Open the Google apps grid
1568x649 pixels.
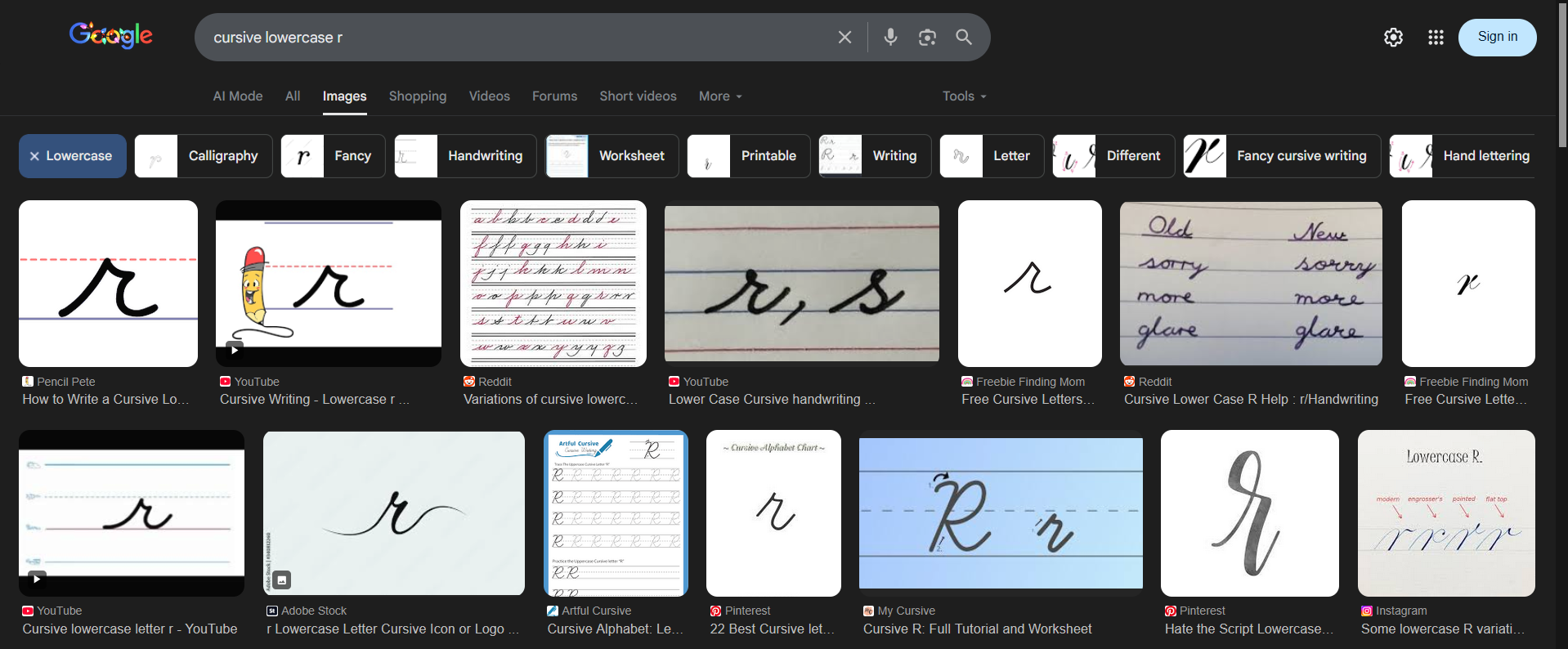click(x=1436, y=38)
